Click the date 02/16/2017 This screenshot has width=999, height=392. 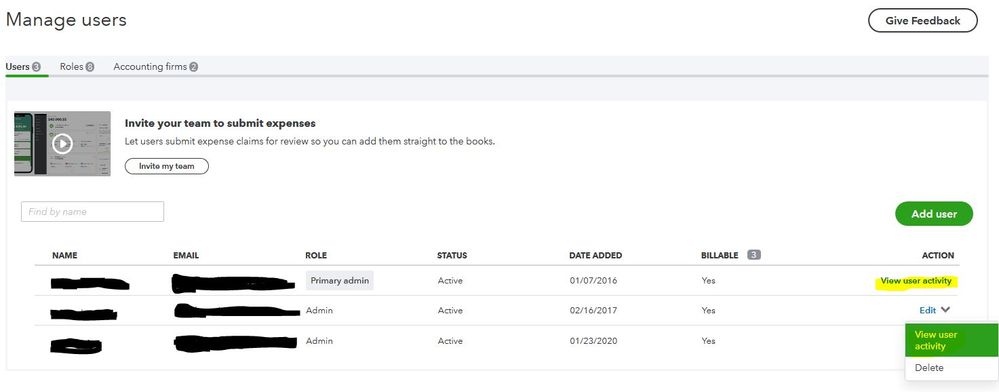click(593, 310)
